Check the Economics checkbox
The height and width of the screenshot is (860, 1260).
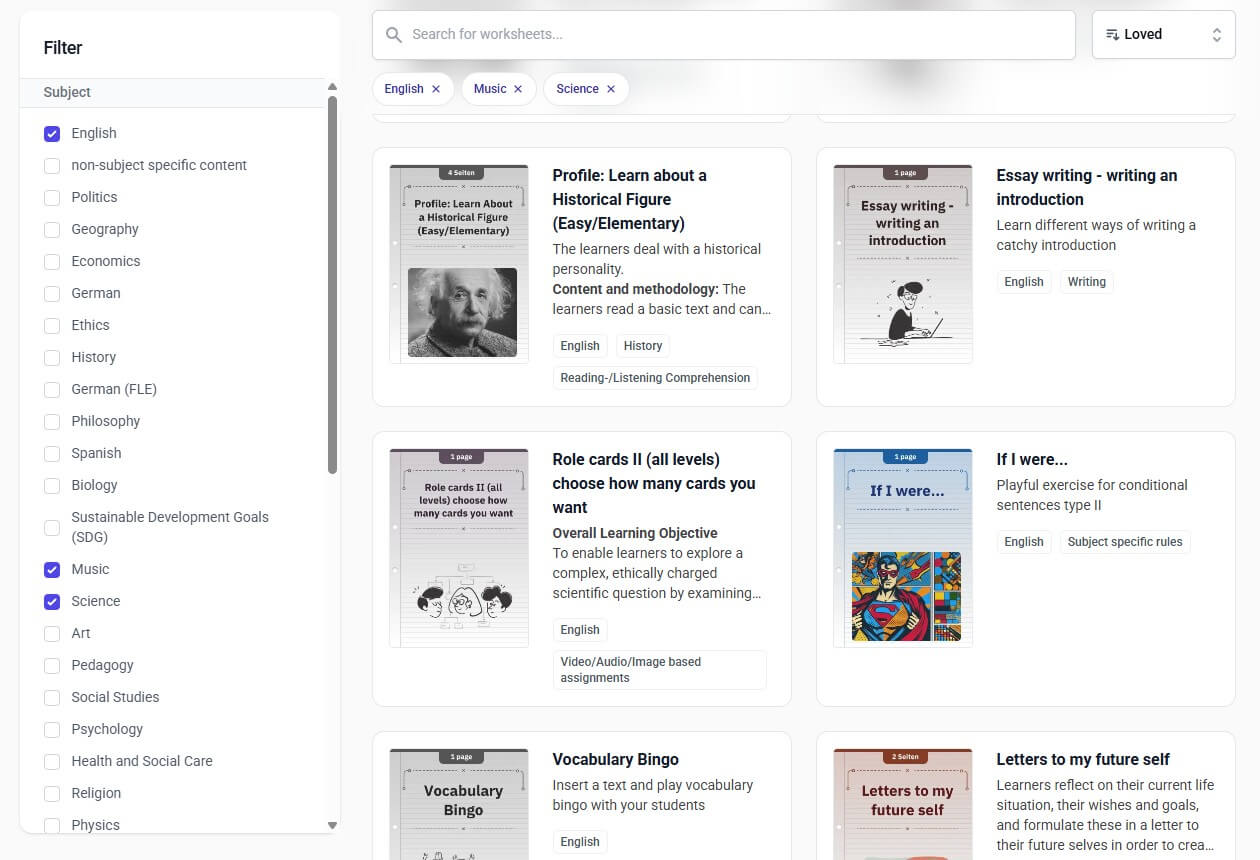52,261
